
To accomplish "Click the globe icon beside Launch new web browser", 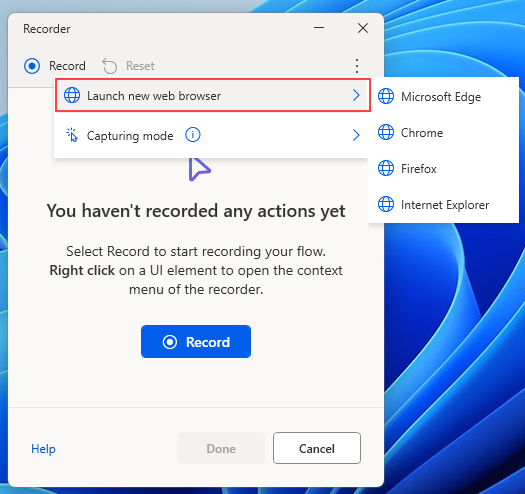I will pos(72,95).
